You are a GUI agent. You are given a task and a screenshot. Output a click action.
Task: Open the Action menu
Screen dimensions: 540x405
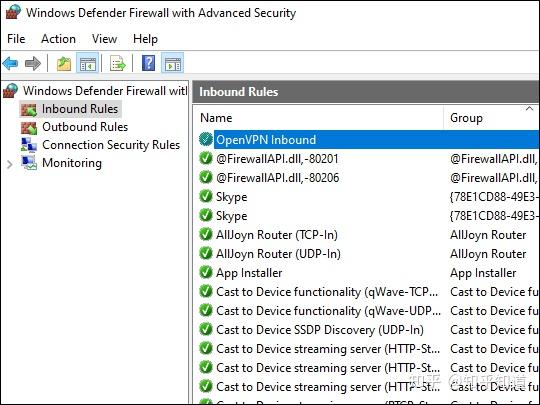pos(58,39)
